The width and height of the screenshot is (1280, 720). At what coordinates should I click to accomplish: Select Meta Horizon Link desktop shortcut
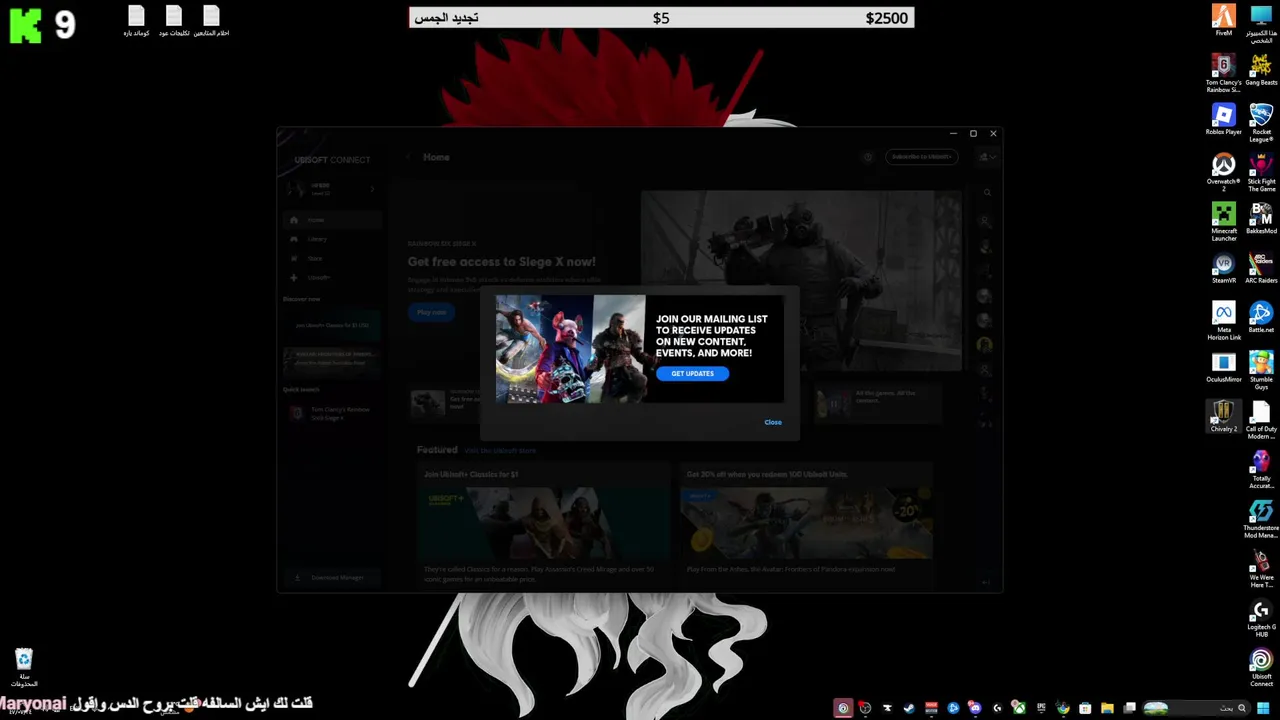point(1224,320)
